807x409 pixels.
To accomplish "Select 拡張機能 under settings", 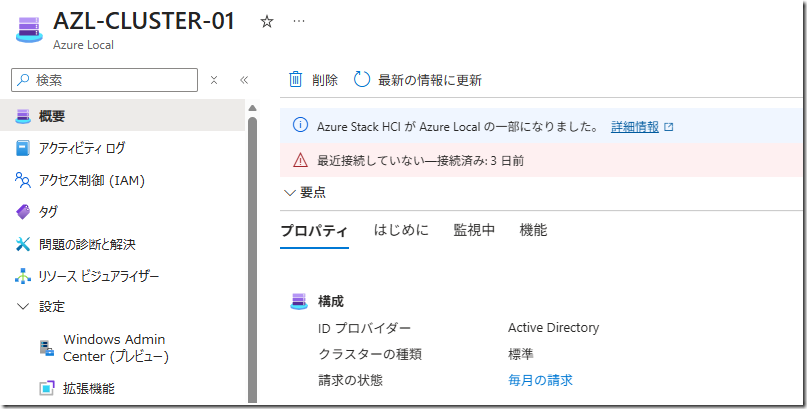I will 90,388.
